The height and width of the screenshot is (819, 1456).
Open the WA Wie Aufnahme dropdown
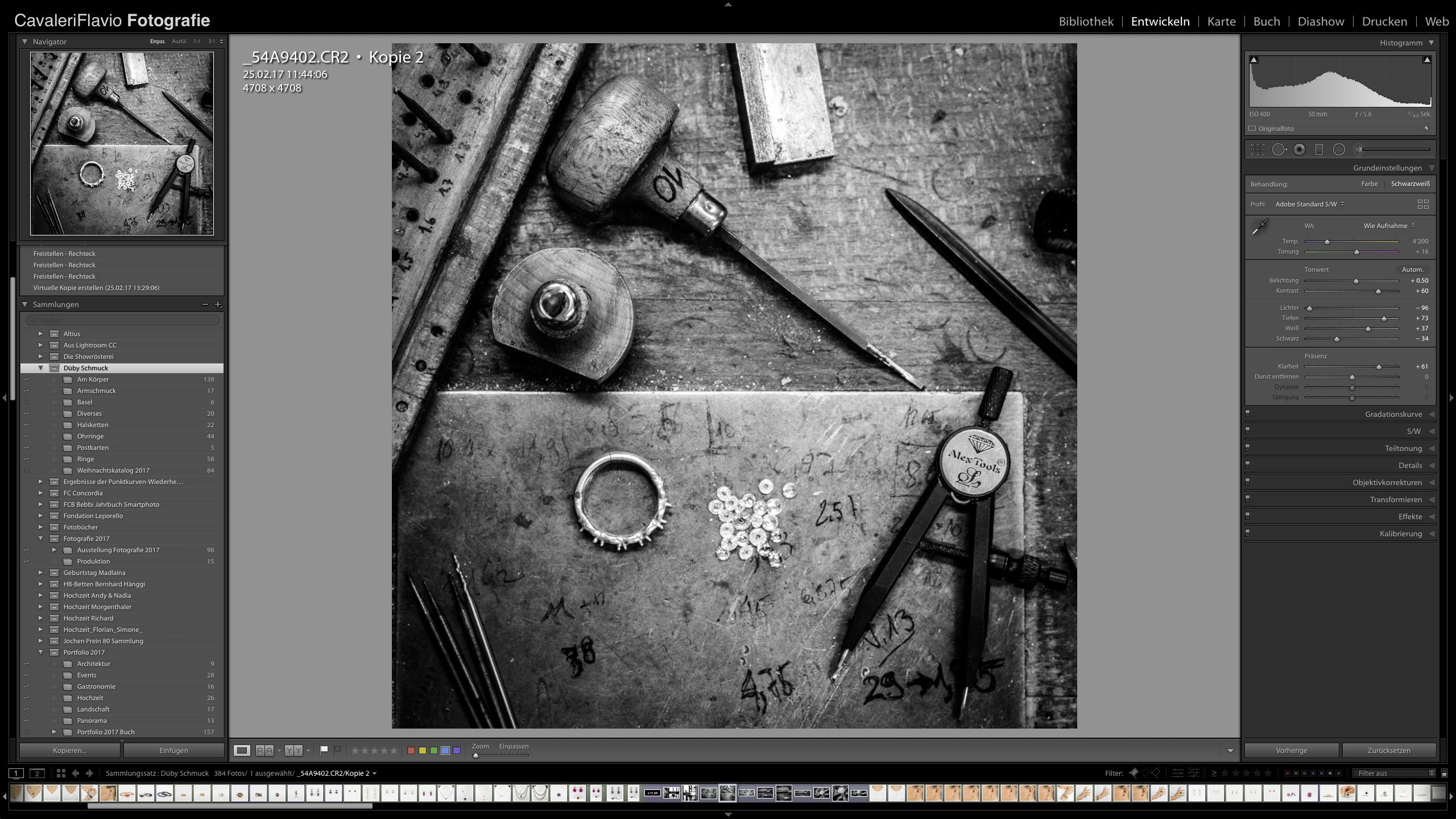pos(1389,226)
